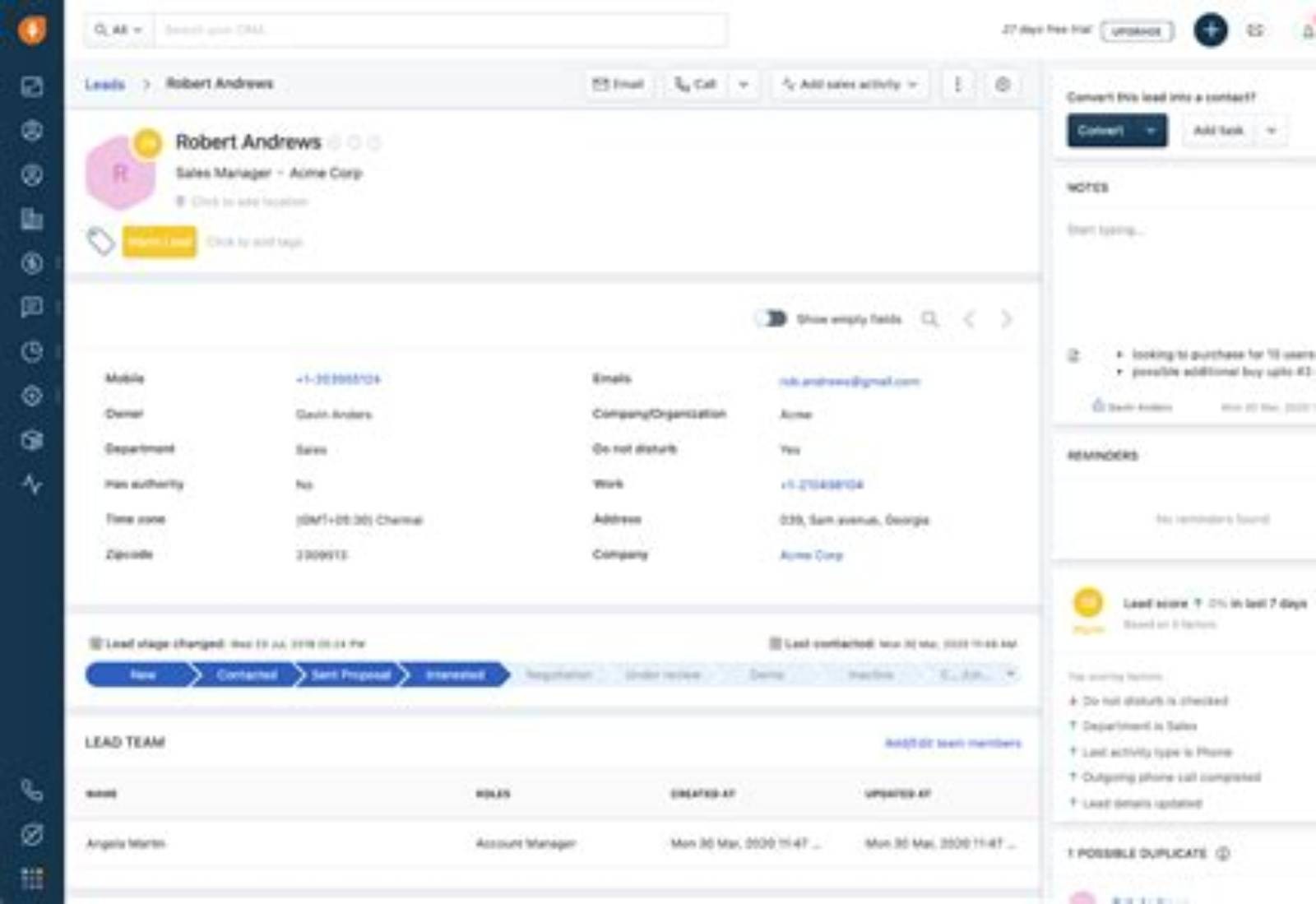The image size is (1316, 904).
Task: Expand the Call button dropdown arrow
Action: (x=744, y=84)
